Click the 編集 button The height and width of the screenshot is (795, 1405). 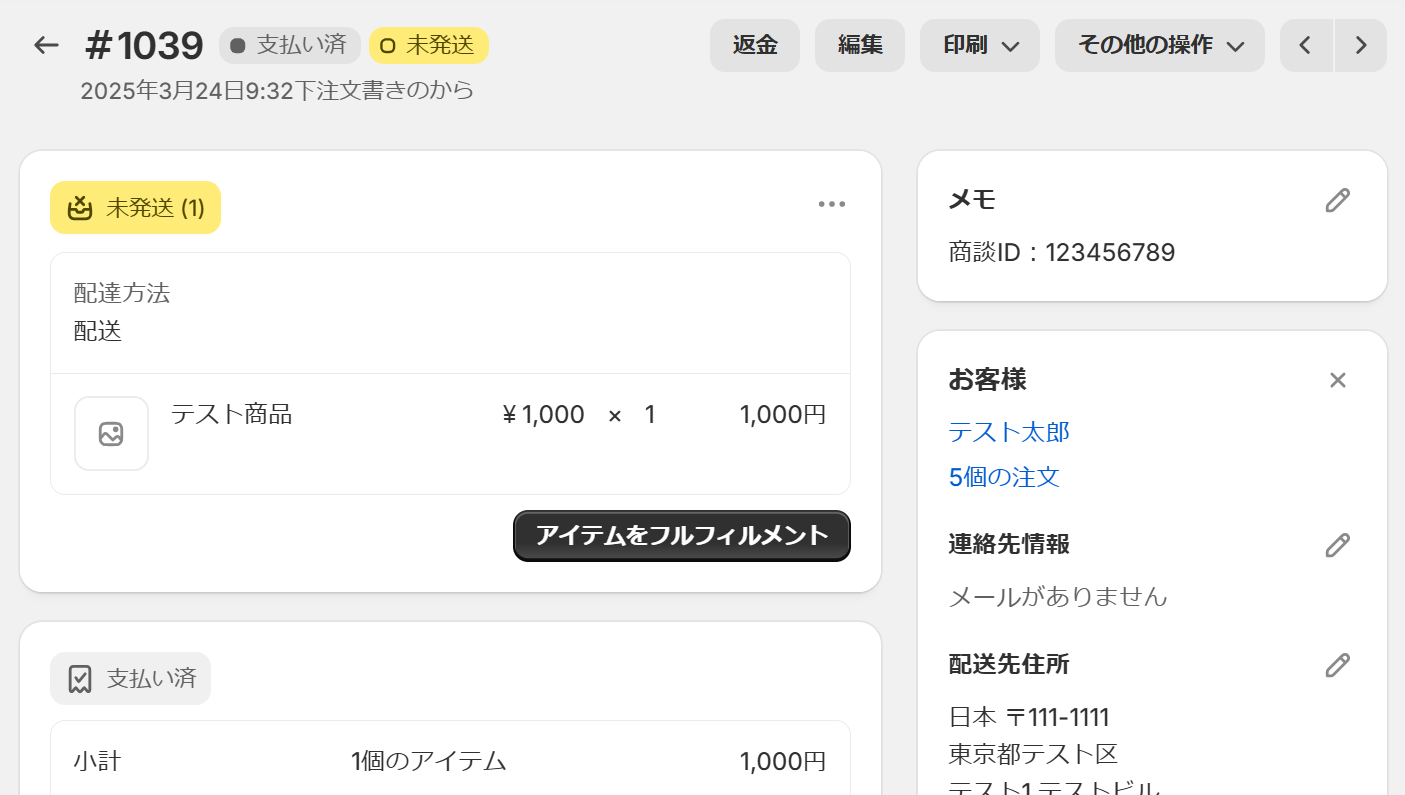coord(860,45)
